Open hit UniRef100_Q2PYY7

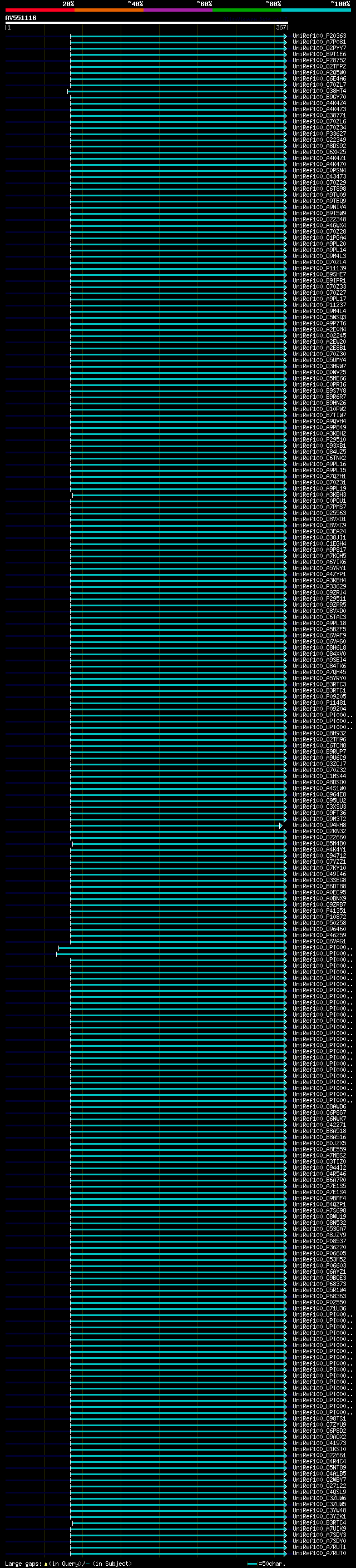coord(319,48)
